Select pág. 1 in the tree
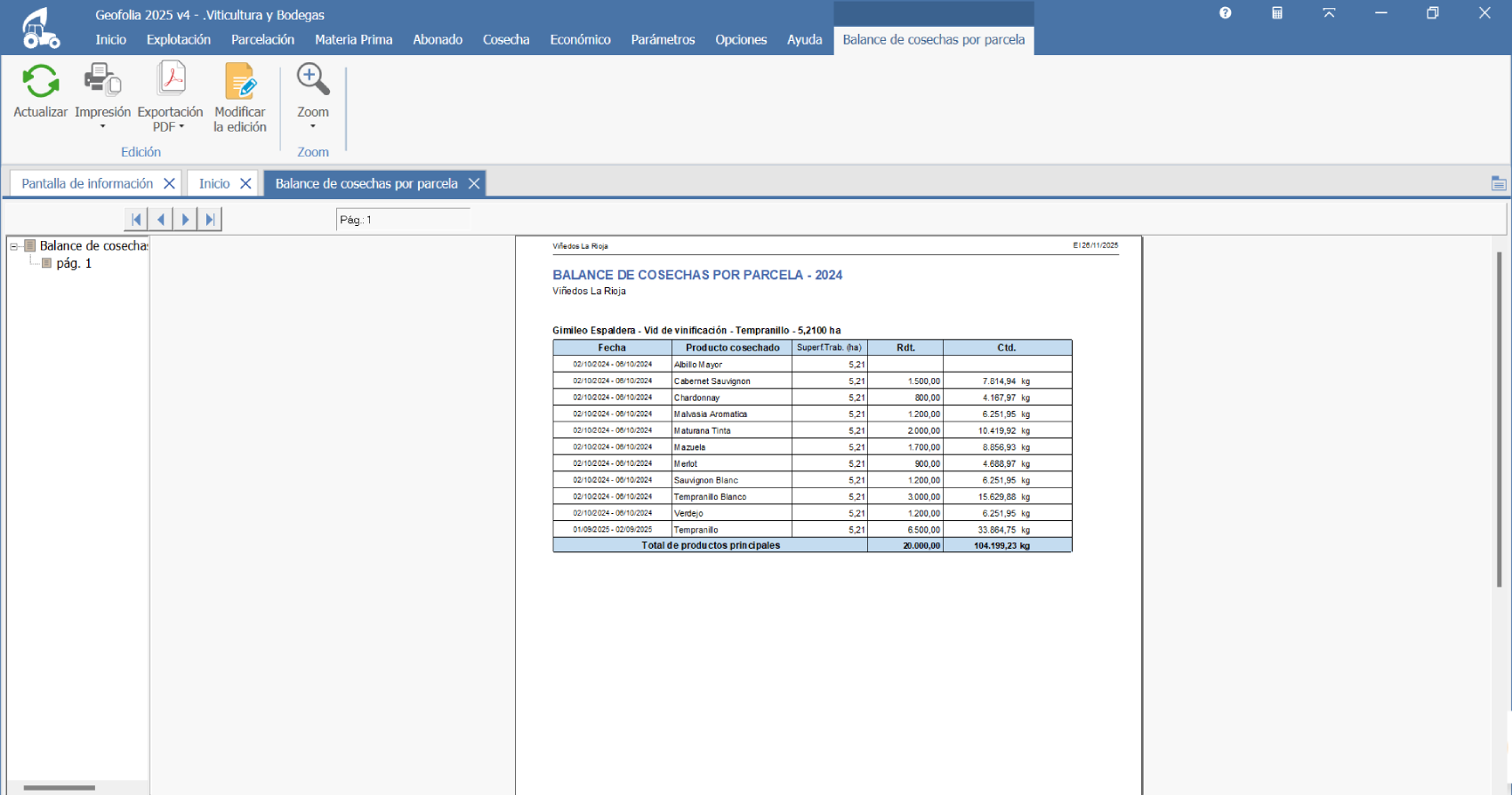This screenshot has height=795, width=1512. pos(74,263)
